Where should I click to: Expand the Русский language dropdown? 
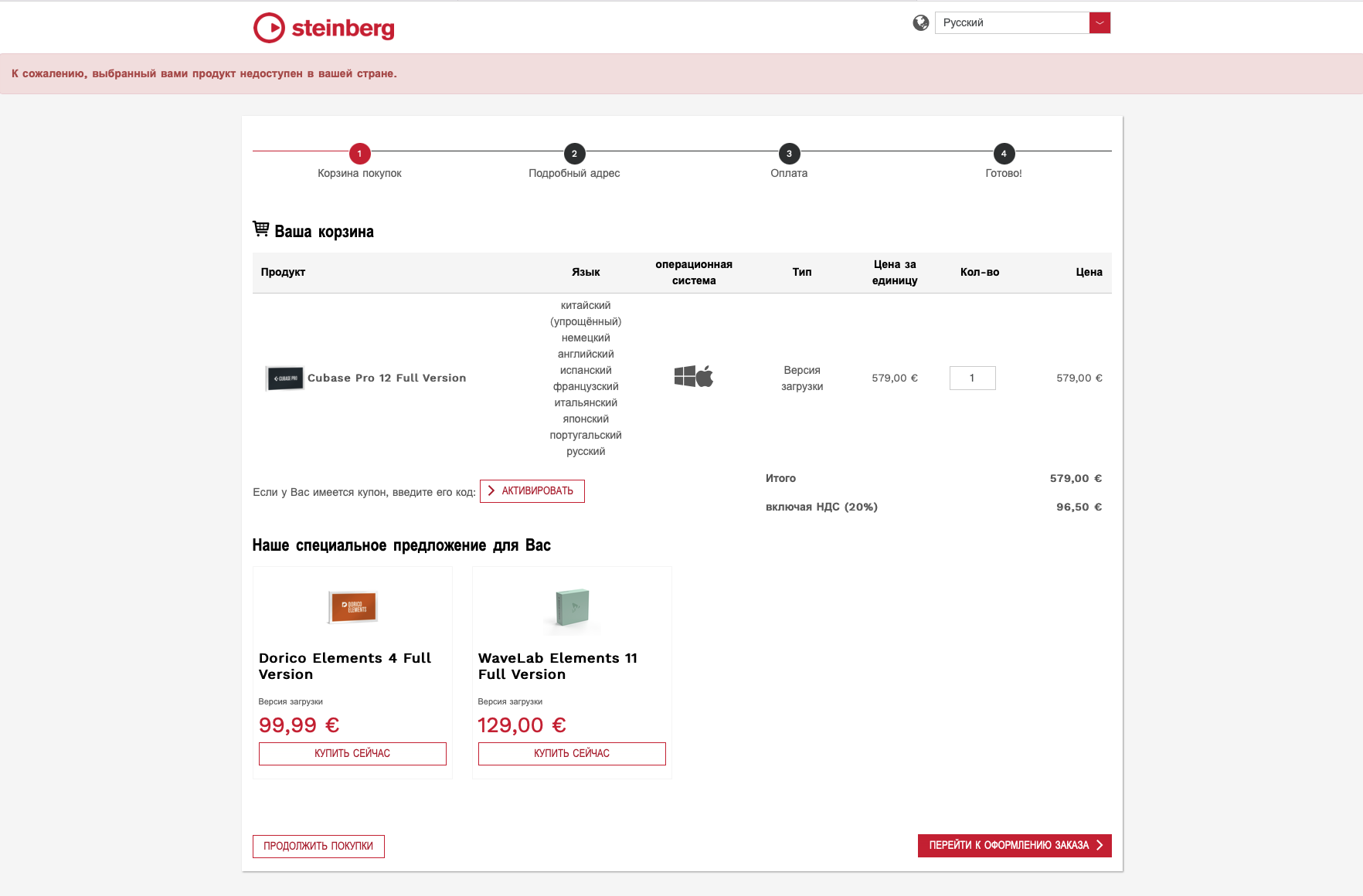tap(1022, 23)
